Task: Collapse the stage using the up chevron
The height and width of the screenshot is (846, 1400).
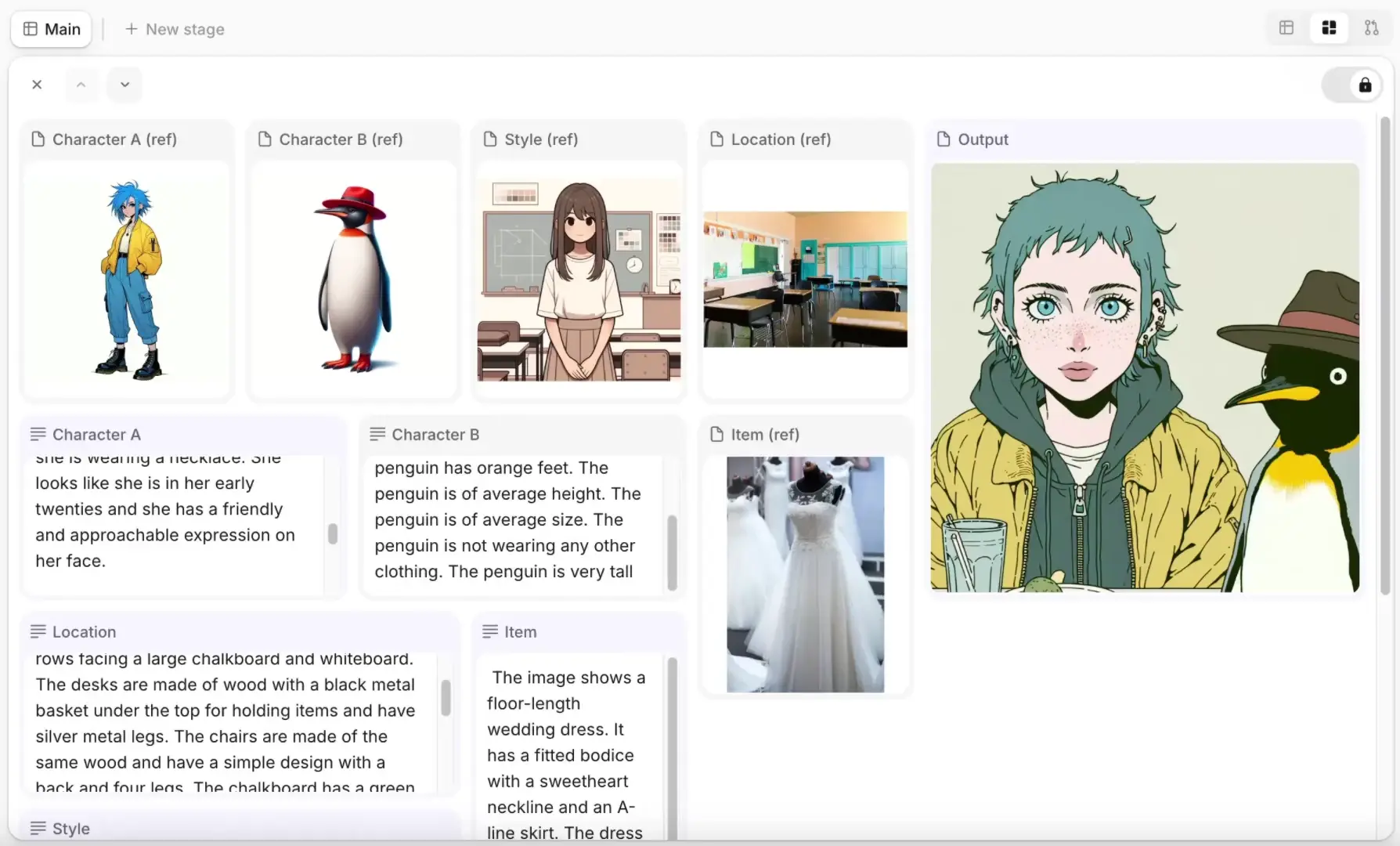Action: (81, 85)
